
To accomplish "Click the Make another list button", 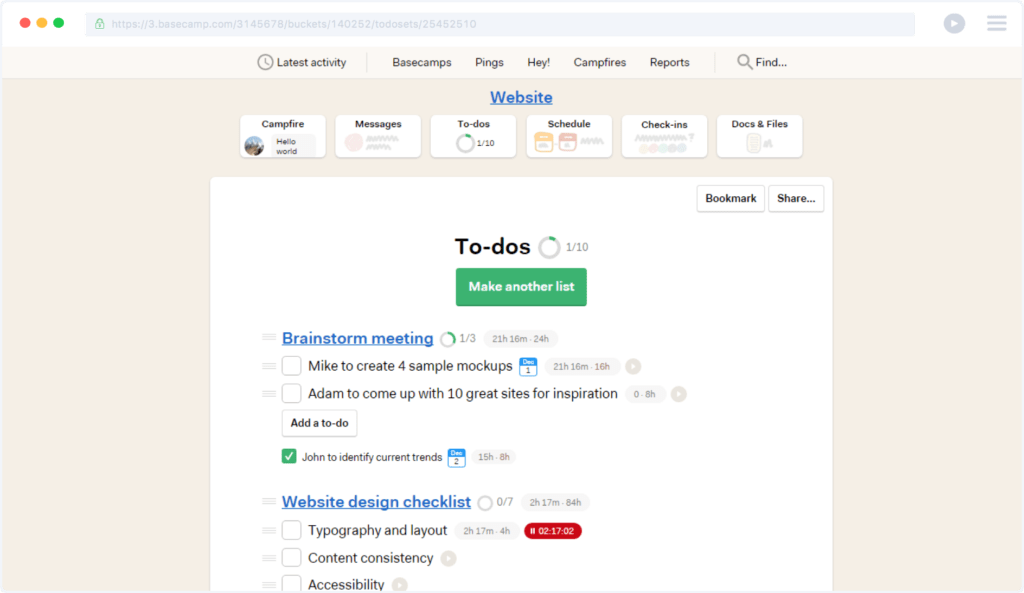I will 521,287.
